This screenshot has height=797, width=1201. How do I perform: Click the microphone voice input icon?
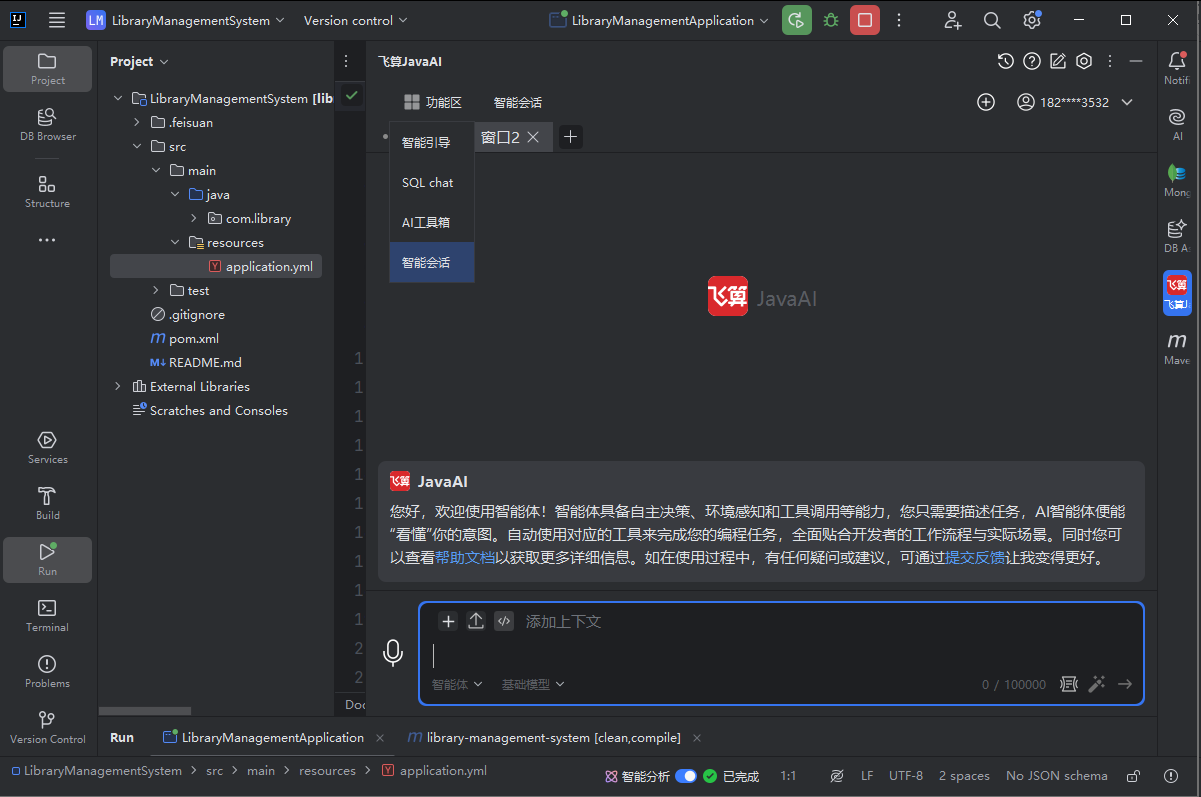click(x=393, y=653)
